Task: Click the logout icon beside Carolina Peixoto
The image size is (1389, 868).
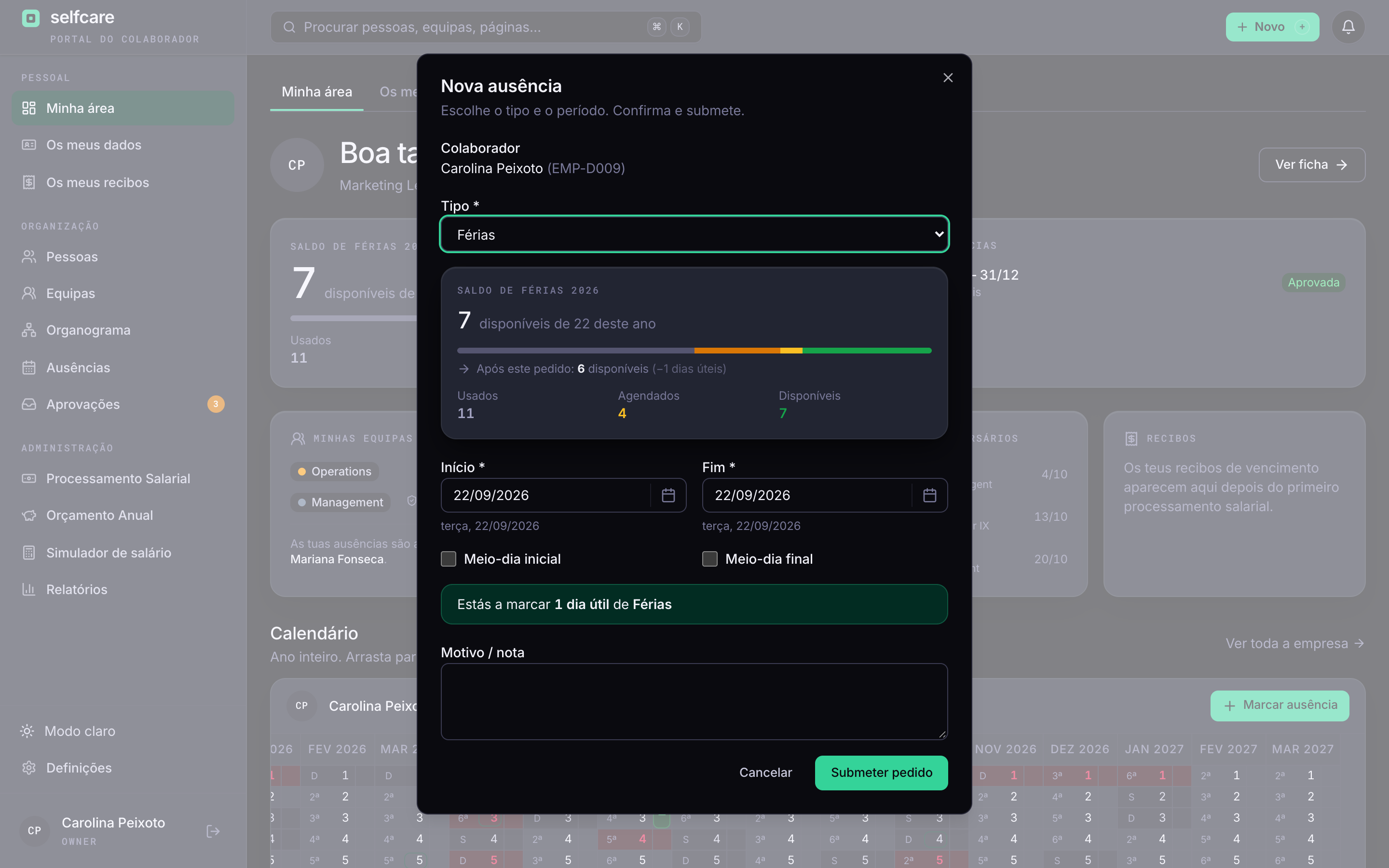Action: pos(213,831)
